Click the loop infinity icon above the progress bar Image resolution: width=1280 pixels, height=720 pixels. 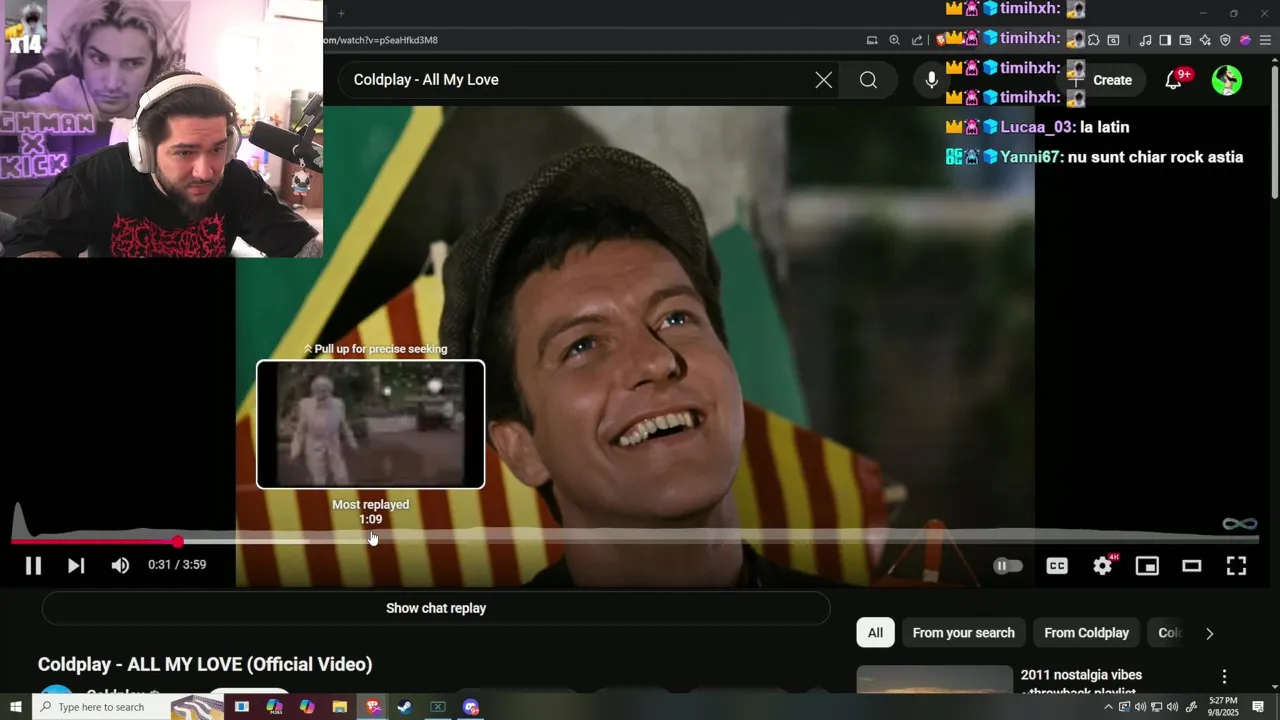tap(1239, 524)
